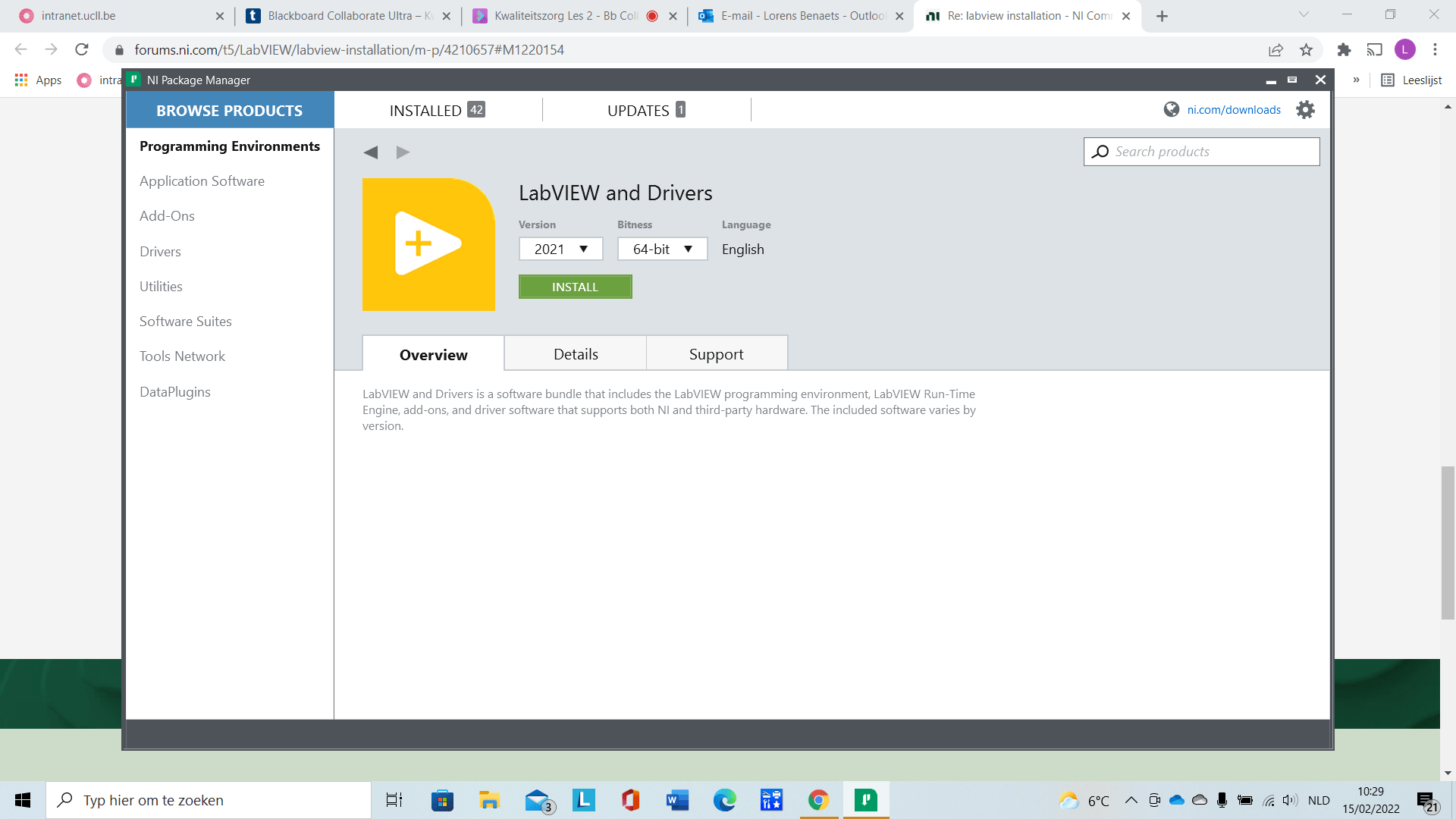Open the ni.com/downloads link
The image size is (1456, 819).
[x=1235, y=109]
